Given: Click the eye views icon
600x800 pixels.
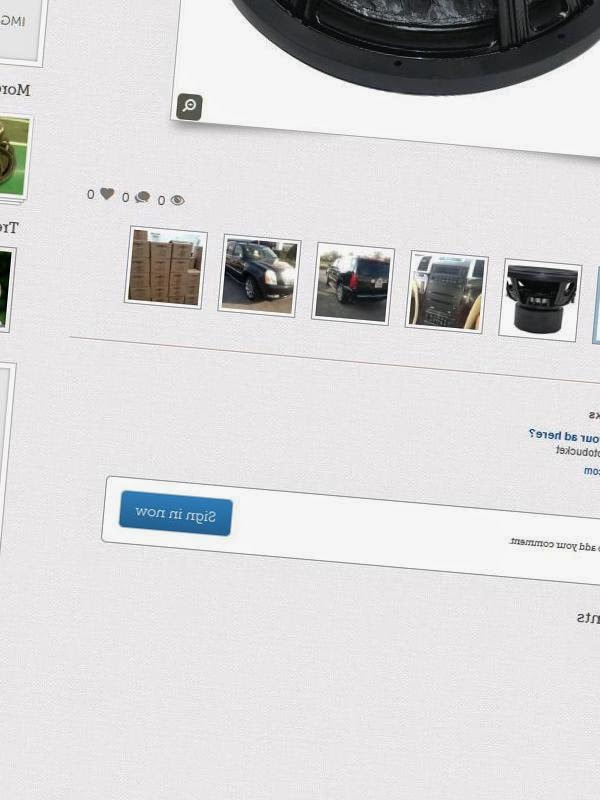Looking at the screenshot, I should (x=178, y=200).
